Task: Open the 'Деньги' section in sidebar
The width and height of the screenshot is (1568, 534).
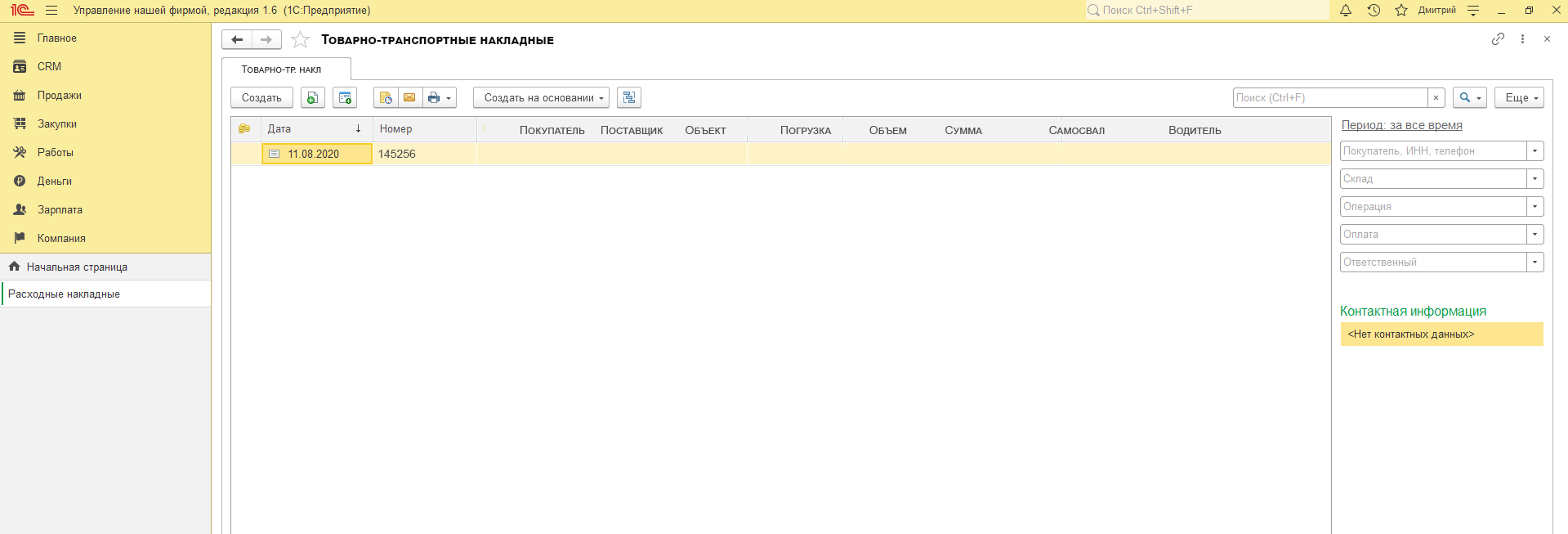Action: pyautogui.click(x=54, y=182)
